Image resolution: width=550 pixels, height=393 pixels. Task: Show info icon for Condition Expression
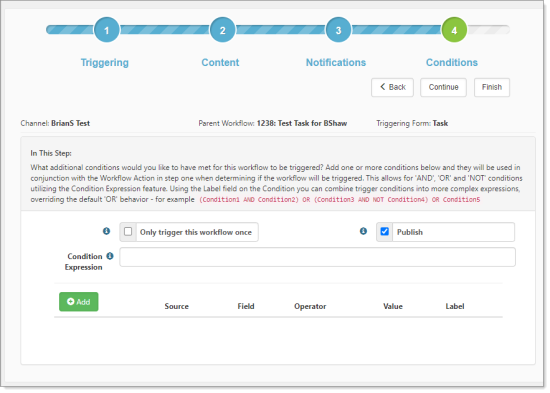pos(110,256)
